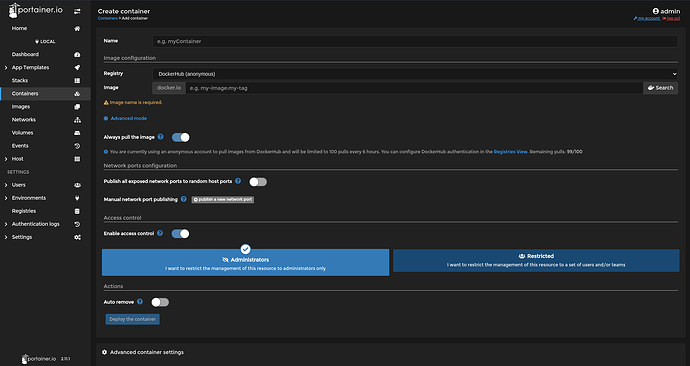Click the App Templates rocket icon

[77, 67]
